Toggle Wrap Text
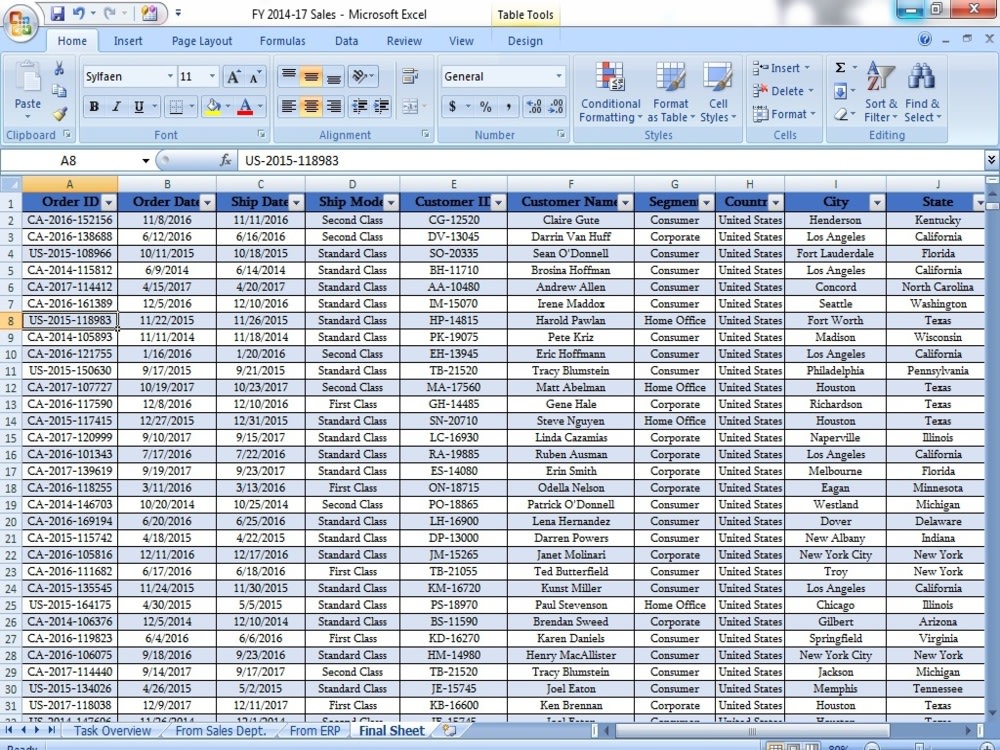Image resolution: width=1000 pixels, height=750 pixels. (410, 77)
